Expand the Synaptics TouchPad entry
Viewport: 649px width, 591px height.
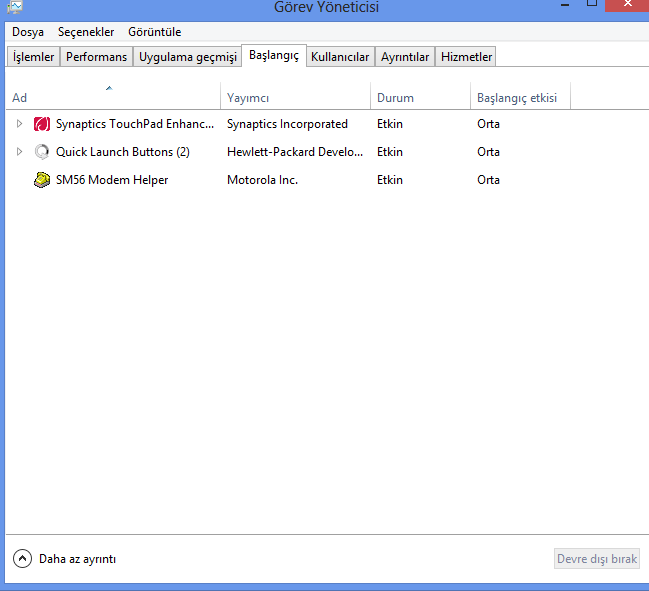19,124
